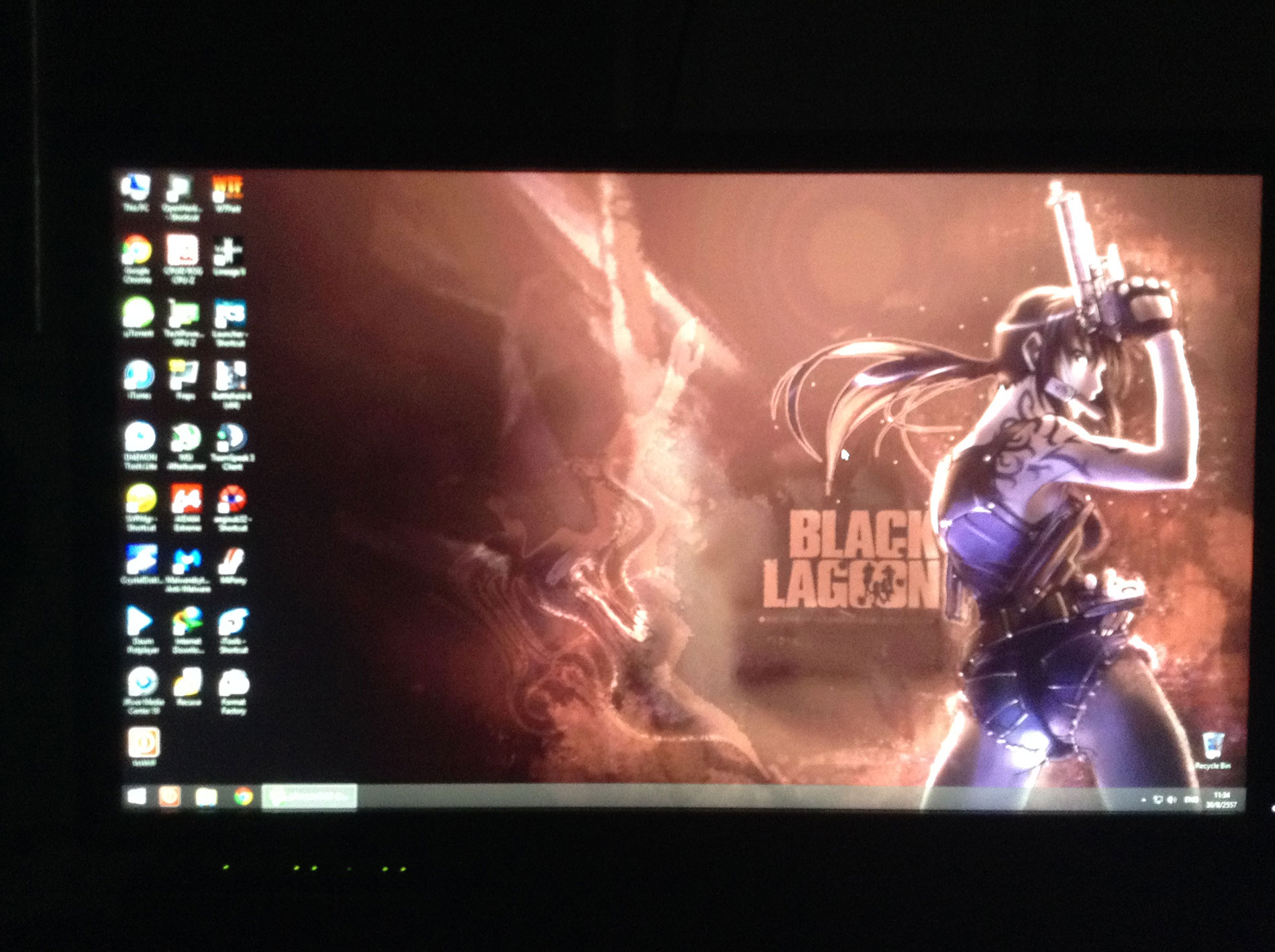Image resolution: width=1275 pixels, height=952 pixels.
Task: Open the Recycle Bin
Action: click(1213, 751)
